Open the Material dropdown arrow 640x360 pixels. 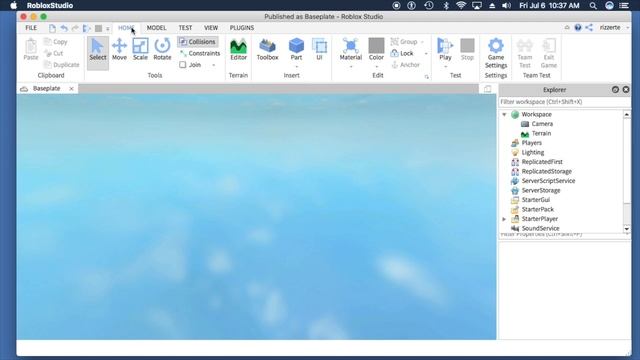351,67
